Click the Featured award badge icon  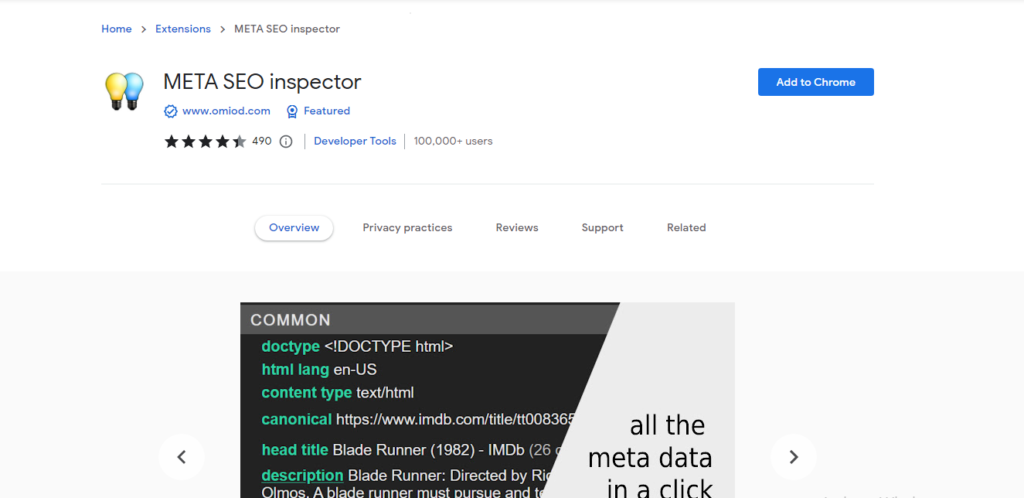(x=293, y=111)
